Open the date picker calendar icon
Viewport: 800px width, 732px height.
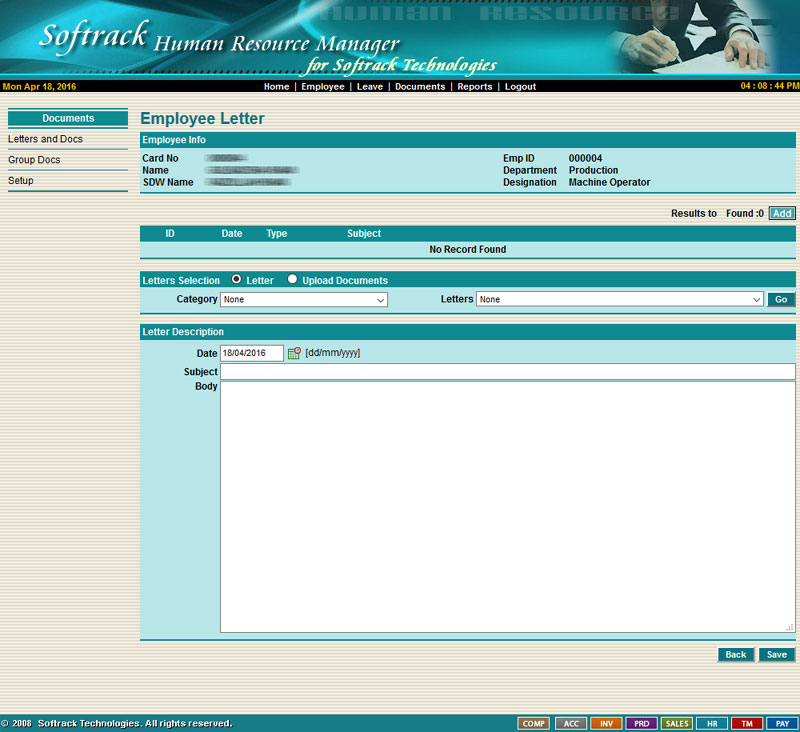pyautogui.click(x=294, y=353)
